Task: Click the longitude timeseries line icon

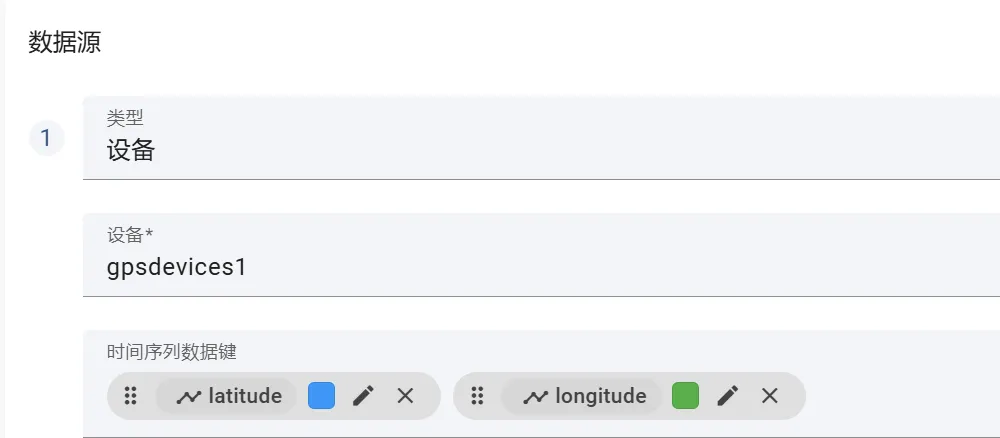Action: point(535,397)
